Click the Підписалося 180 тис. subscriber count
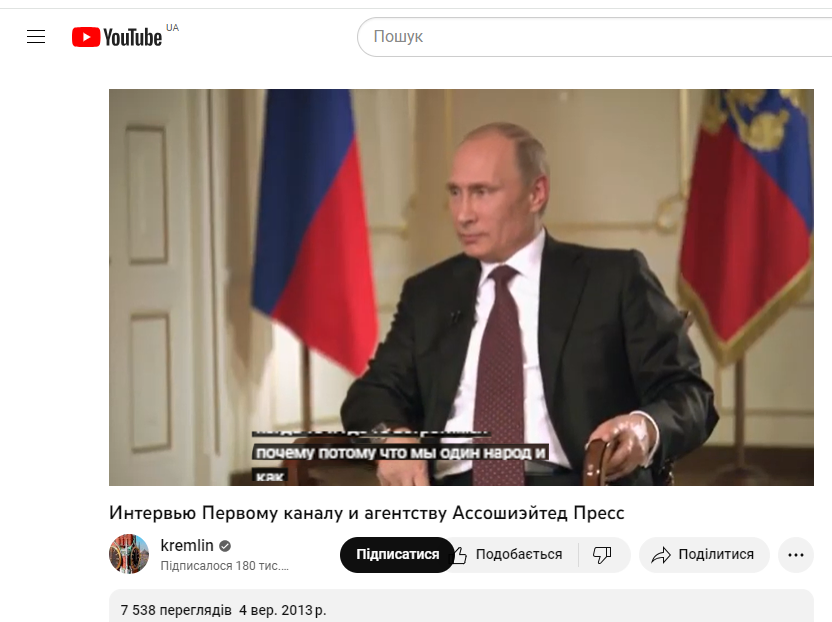832x622 pixels. [224, 566]
